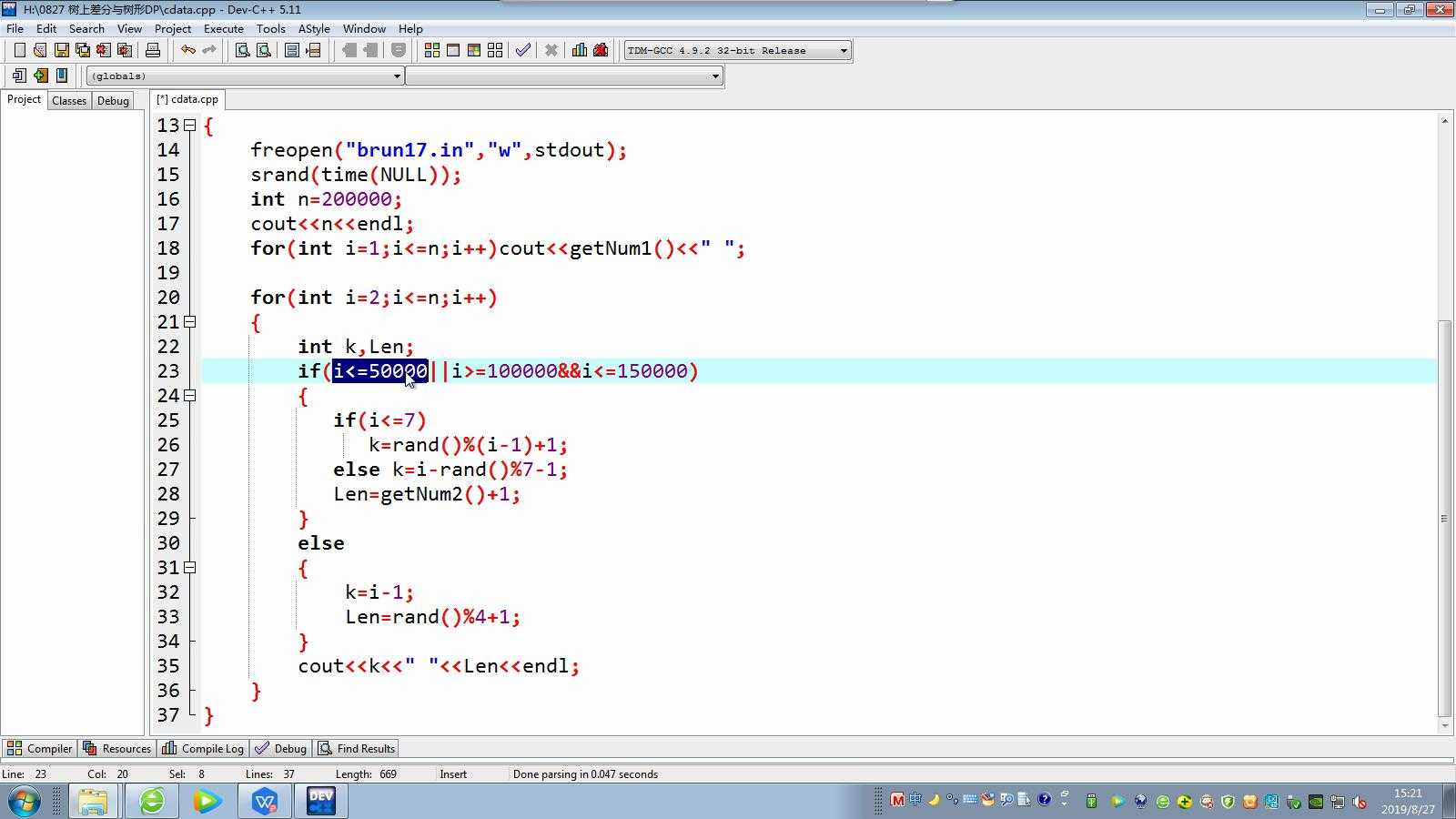Viewport: 1456px width, 819px height.
Task: Click the Save All toolbar icon
Action: click(x=82, y=50)
